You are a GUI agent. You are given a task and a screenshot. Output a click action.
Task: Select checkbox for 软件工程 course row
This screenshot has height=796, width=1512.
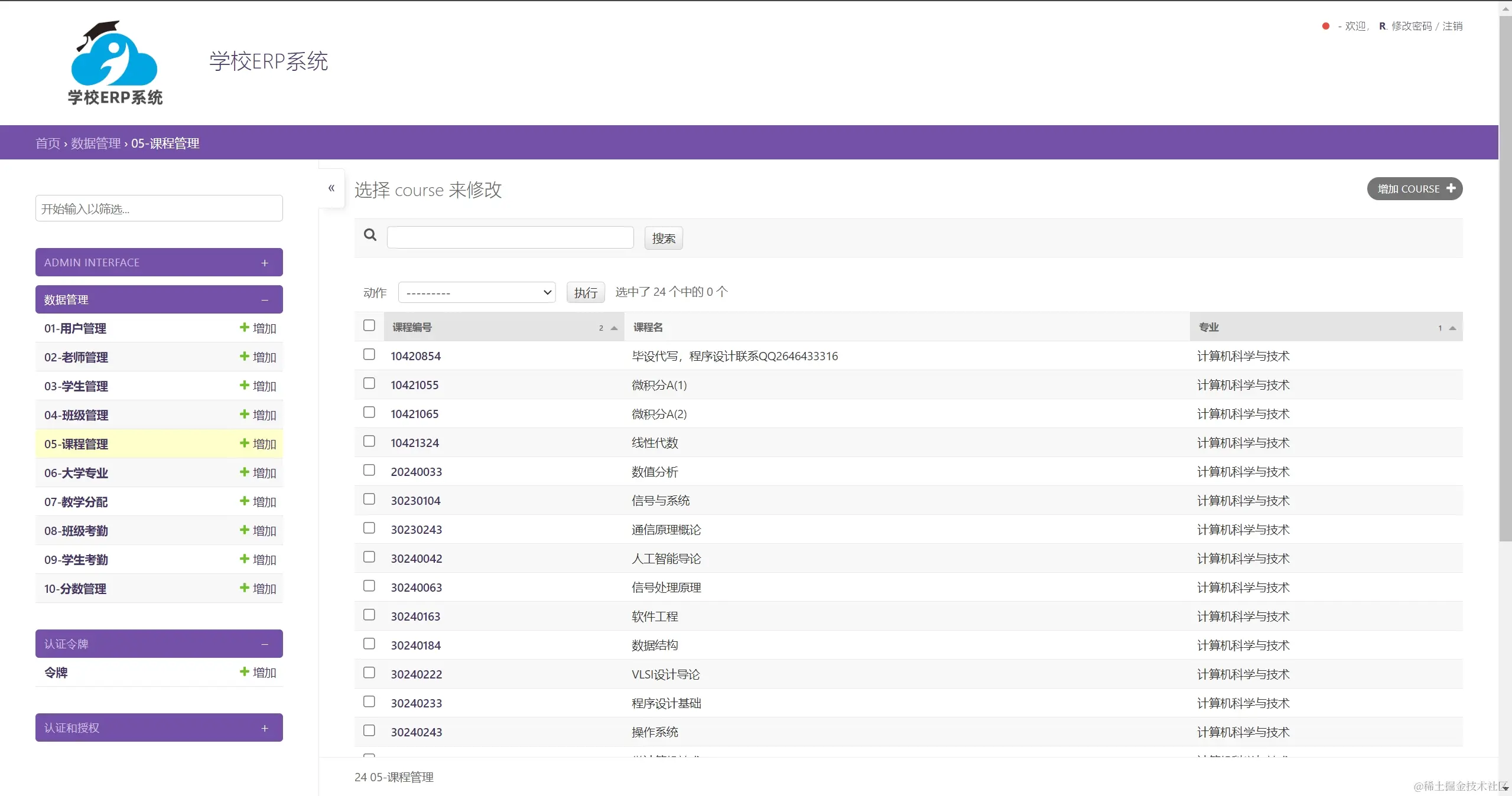click(369, 615)
